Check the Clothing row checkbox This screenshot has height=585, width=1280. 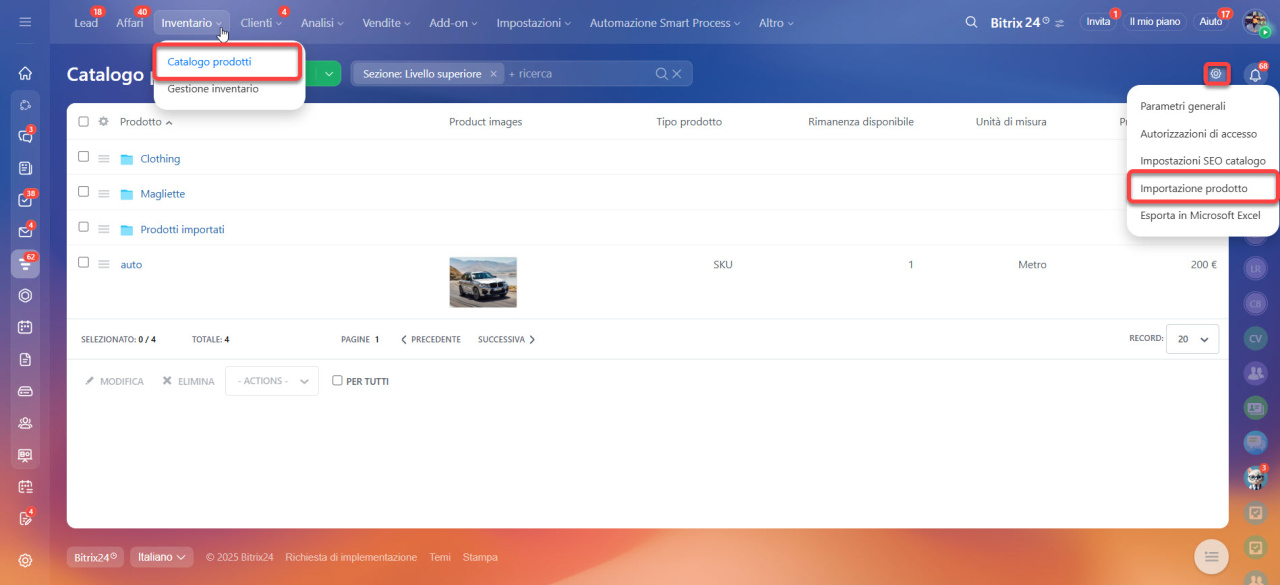pyautogui.click(x=84, y=156)
